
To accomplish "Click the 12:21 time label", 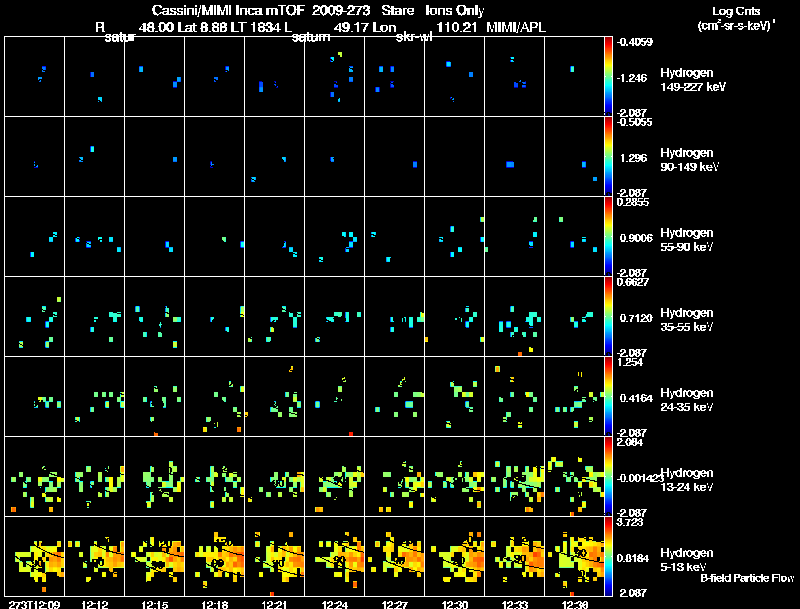I will pyautogui.click(x=274, y=604).
